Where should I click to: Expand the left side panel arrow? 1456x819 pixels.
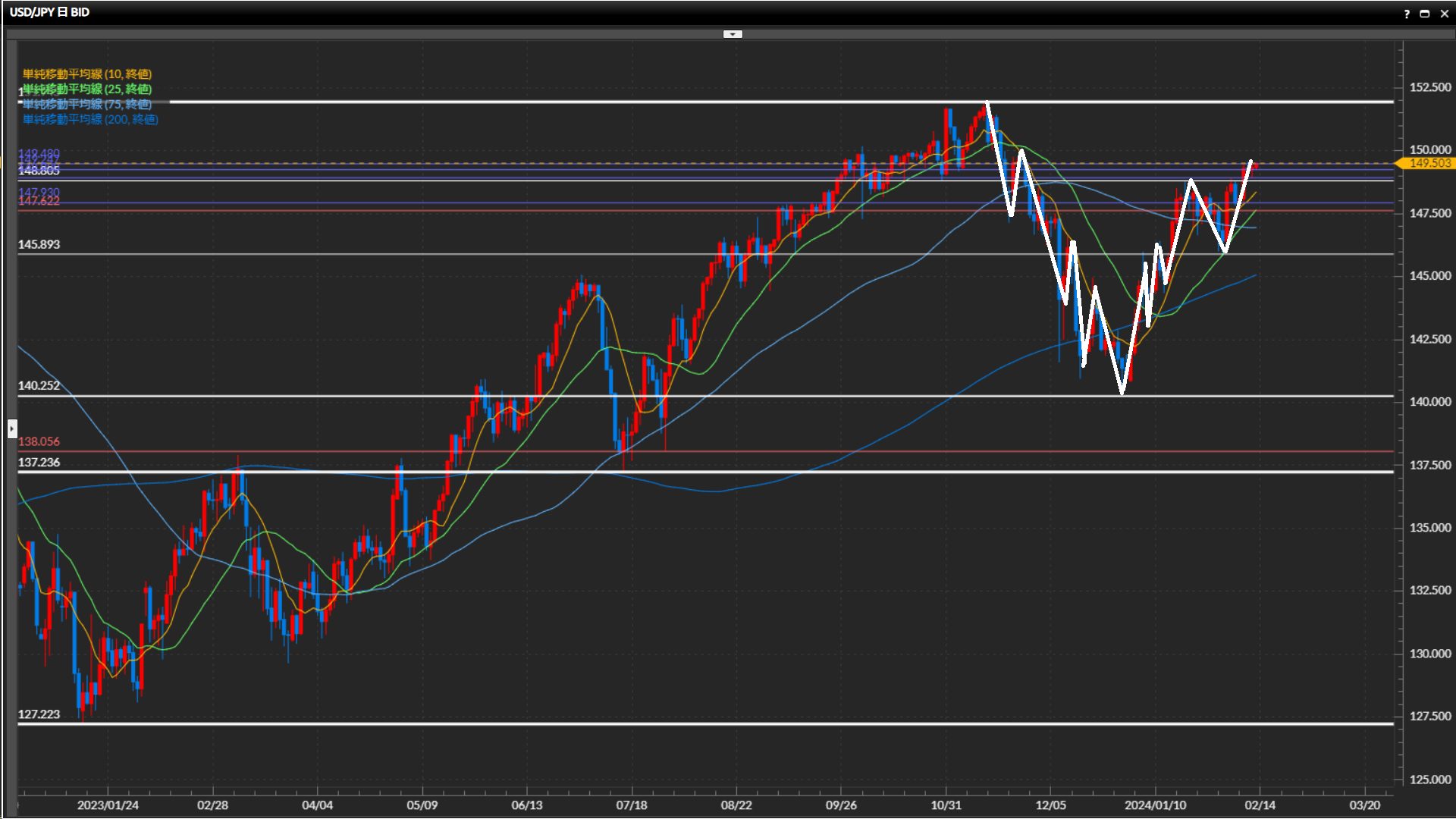11,429
